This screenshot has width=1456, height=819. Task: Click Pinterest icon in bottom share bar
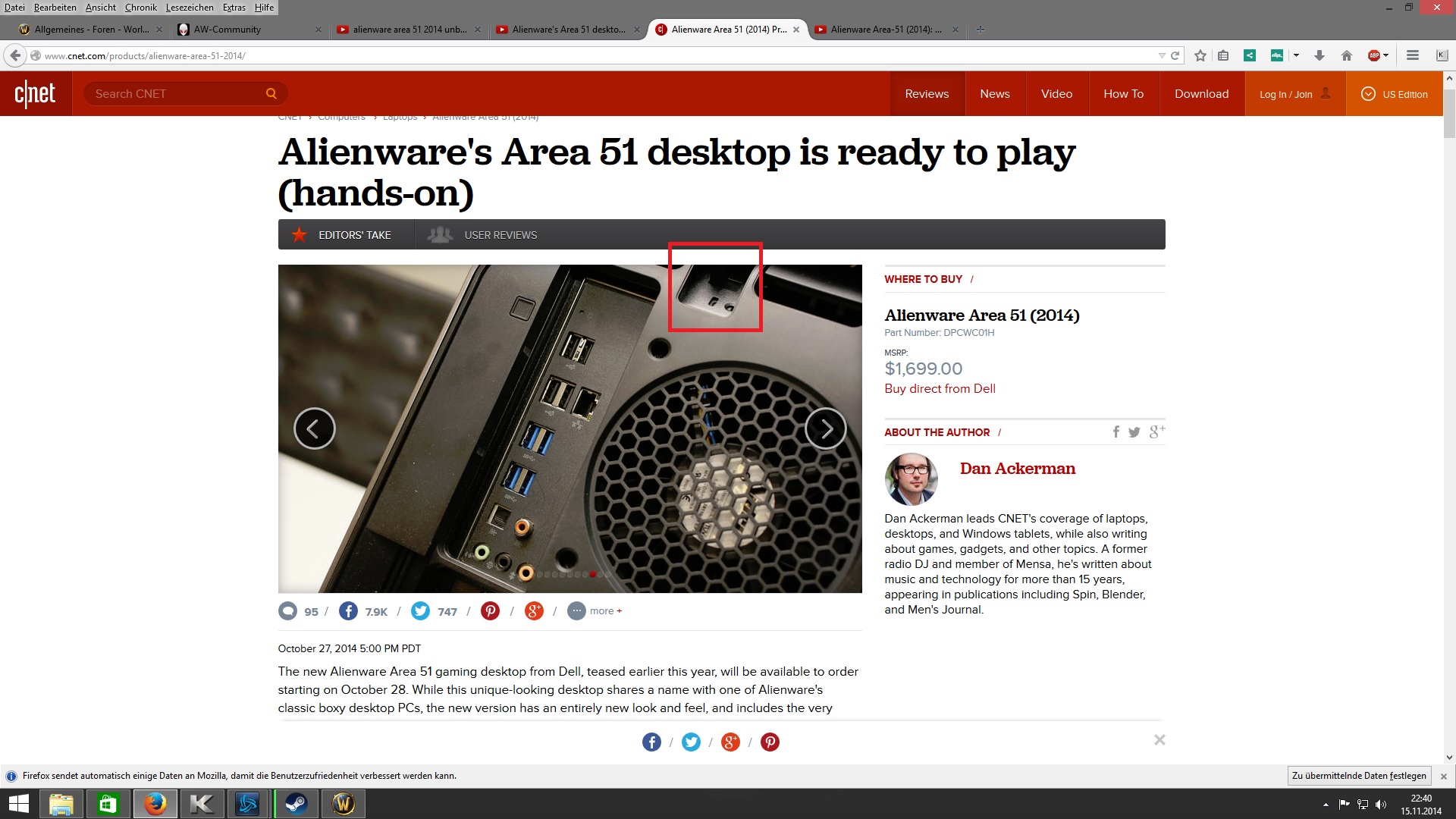pyautogui.click(x=770, y=742)
